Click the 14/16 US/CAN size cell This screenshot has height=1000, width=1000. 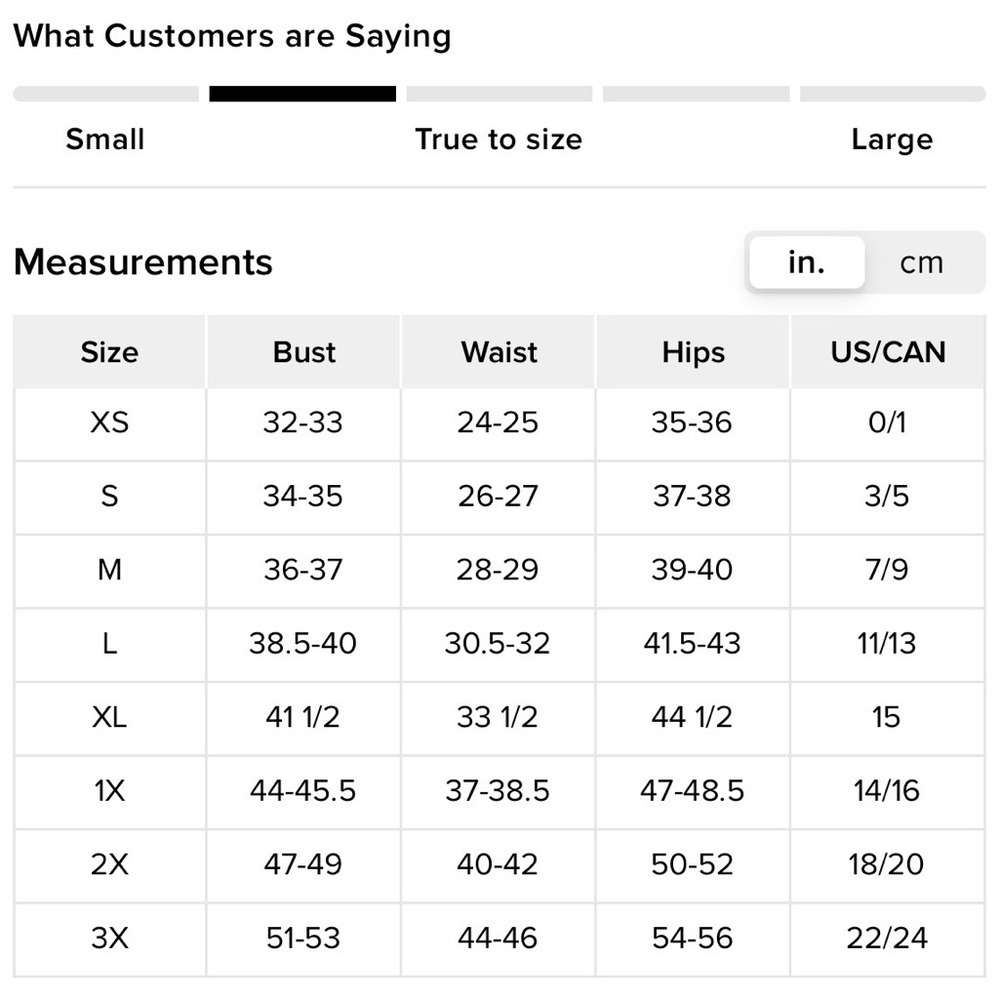887,791
